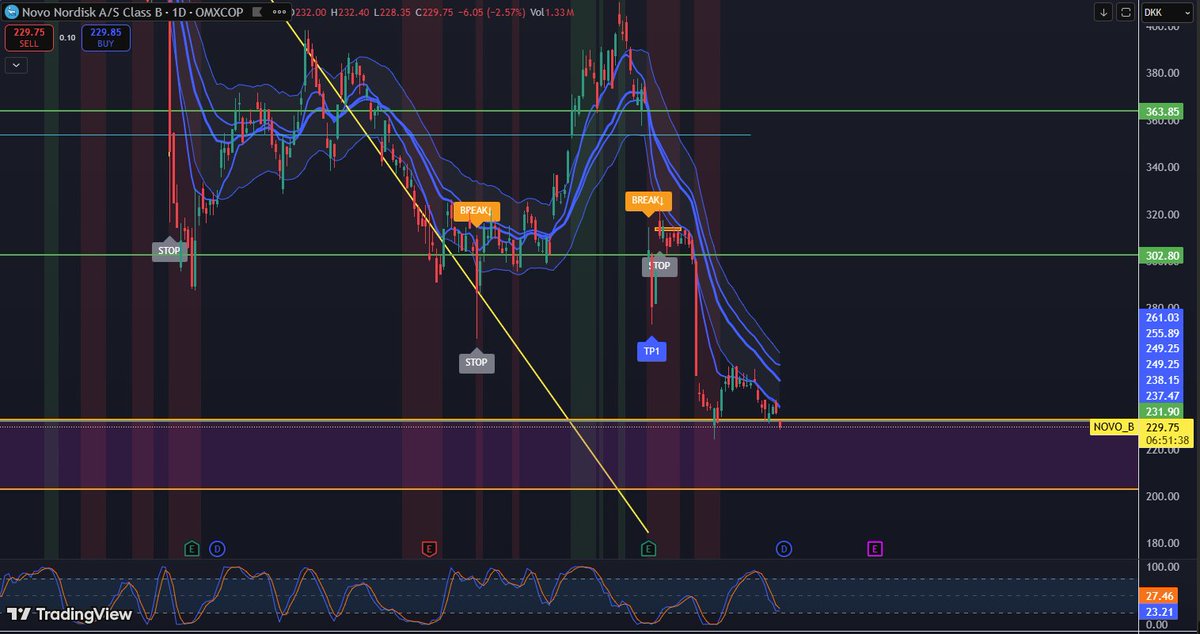
Task: Open the first blue dividend D marker
Action: (x=216, y=548)
